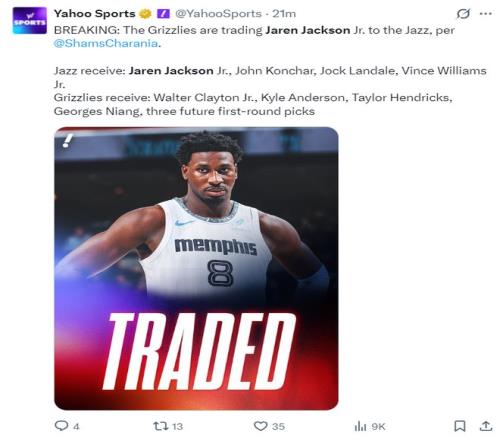Click the @YahooSports handle

click(218, 14)
